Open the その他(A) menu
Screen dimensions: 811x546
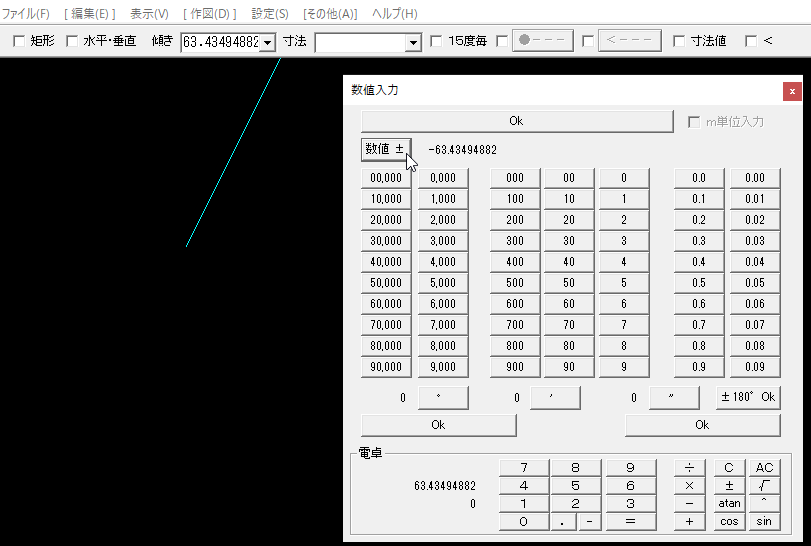pos(330,13)
